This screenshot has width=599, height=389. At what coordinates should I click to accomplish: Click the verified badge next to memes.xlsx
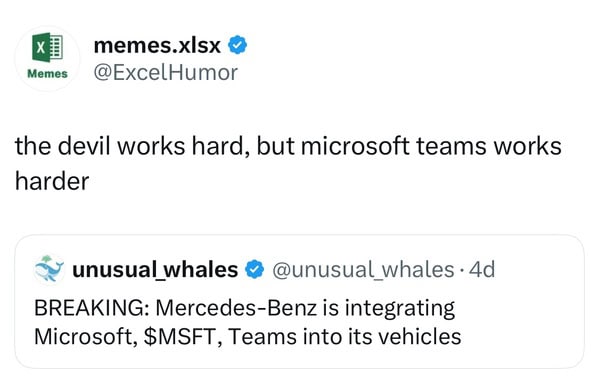pyautogui.click(x=238, y=45)
